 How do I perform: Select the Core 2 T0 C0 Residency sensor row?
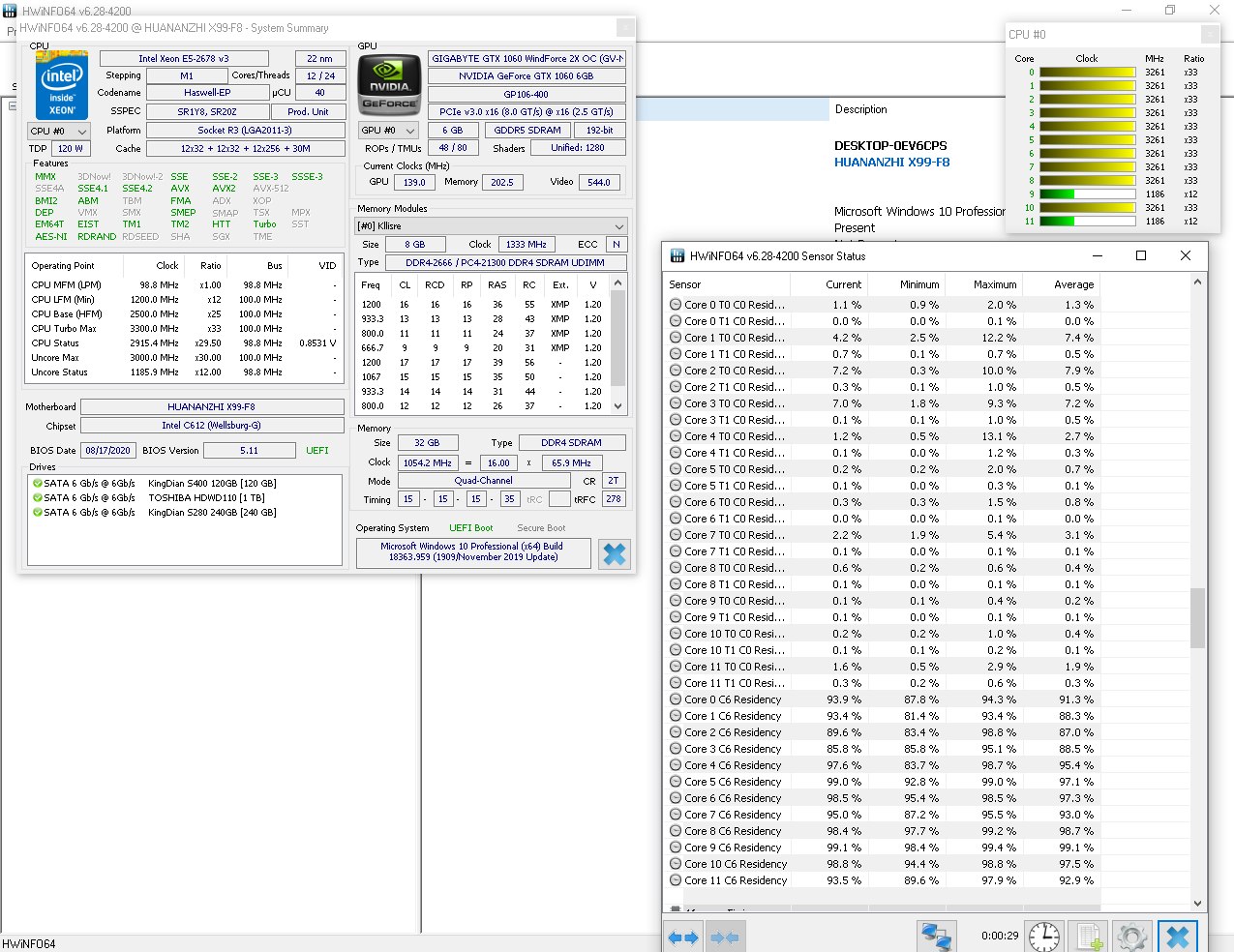(x=883, y=371)
